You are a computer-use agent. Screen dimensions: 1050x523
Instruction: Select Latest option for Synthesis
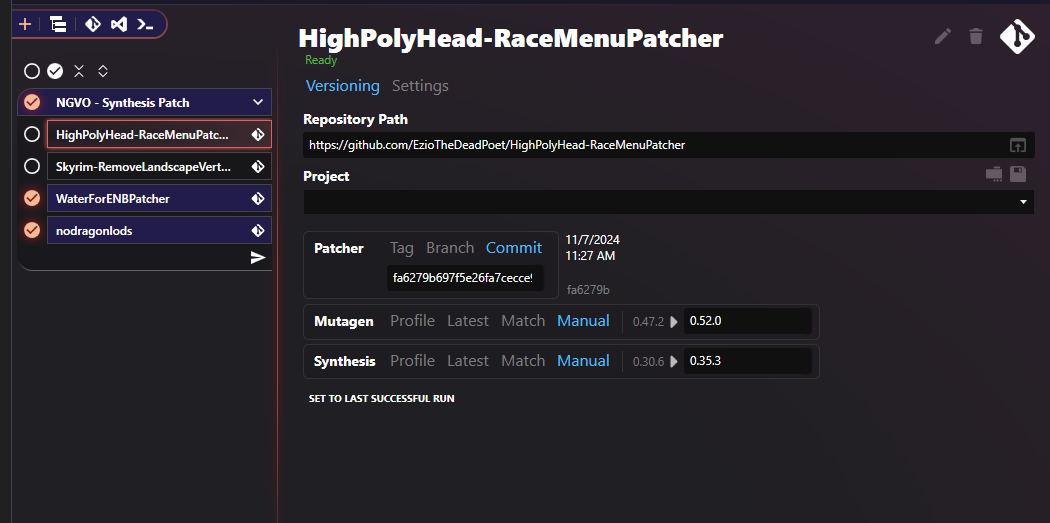(467, 361)
